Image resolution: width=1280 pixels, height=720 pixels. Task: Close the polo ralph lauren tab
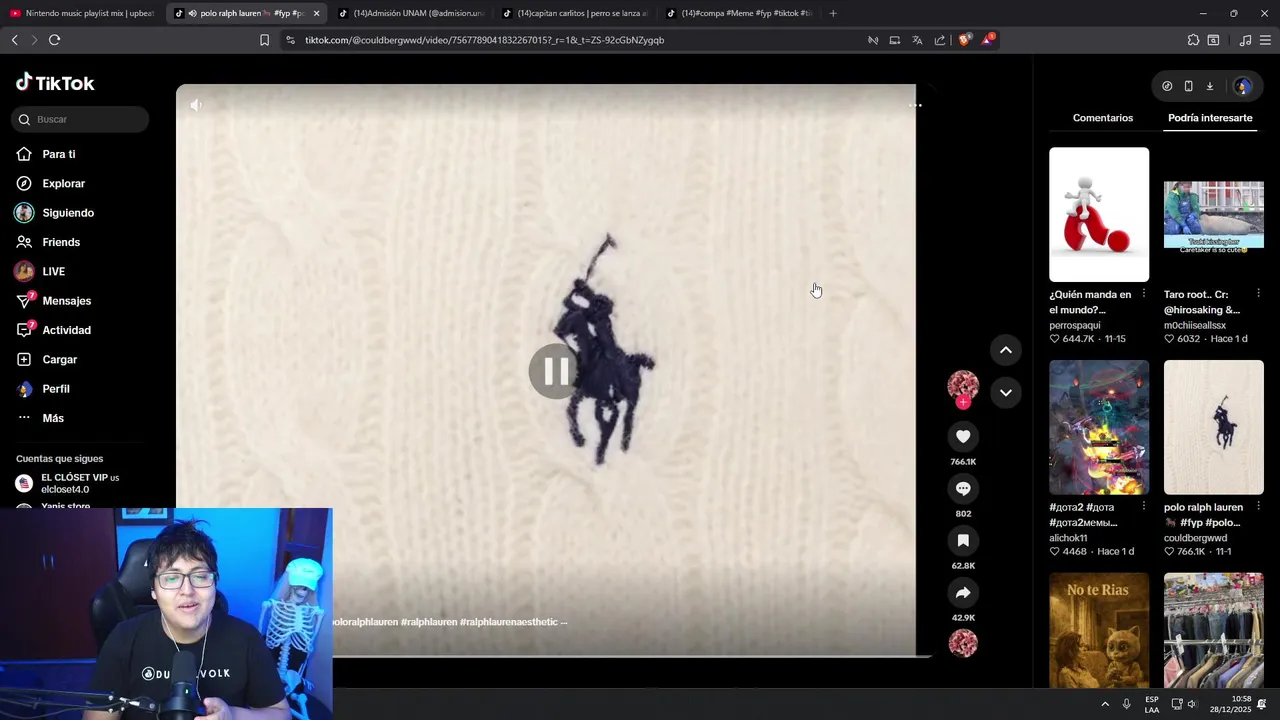coord(316,13)
